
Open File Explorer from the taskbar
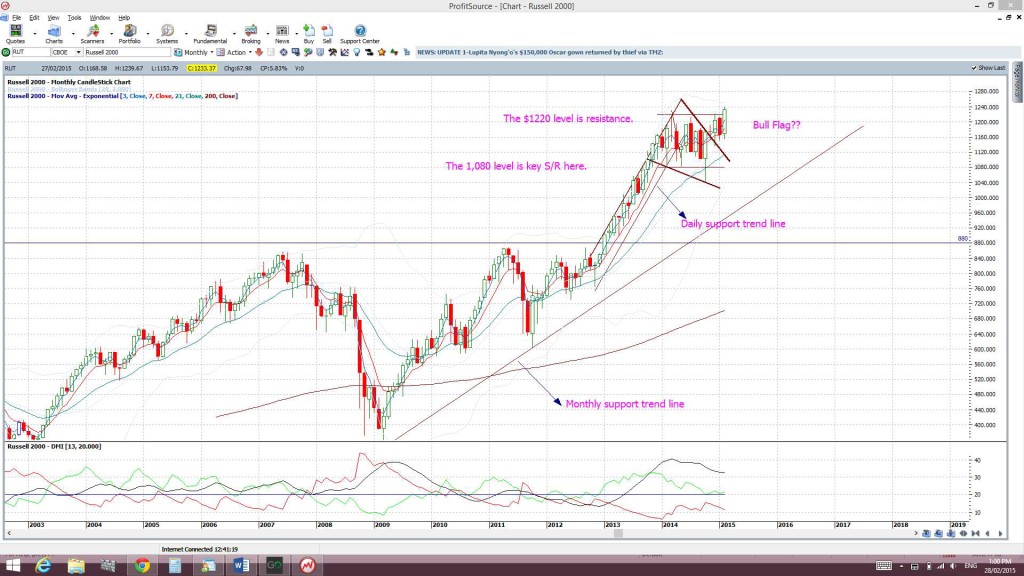76,566
